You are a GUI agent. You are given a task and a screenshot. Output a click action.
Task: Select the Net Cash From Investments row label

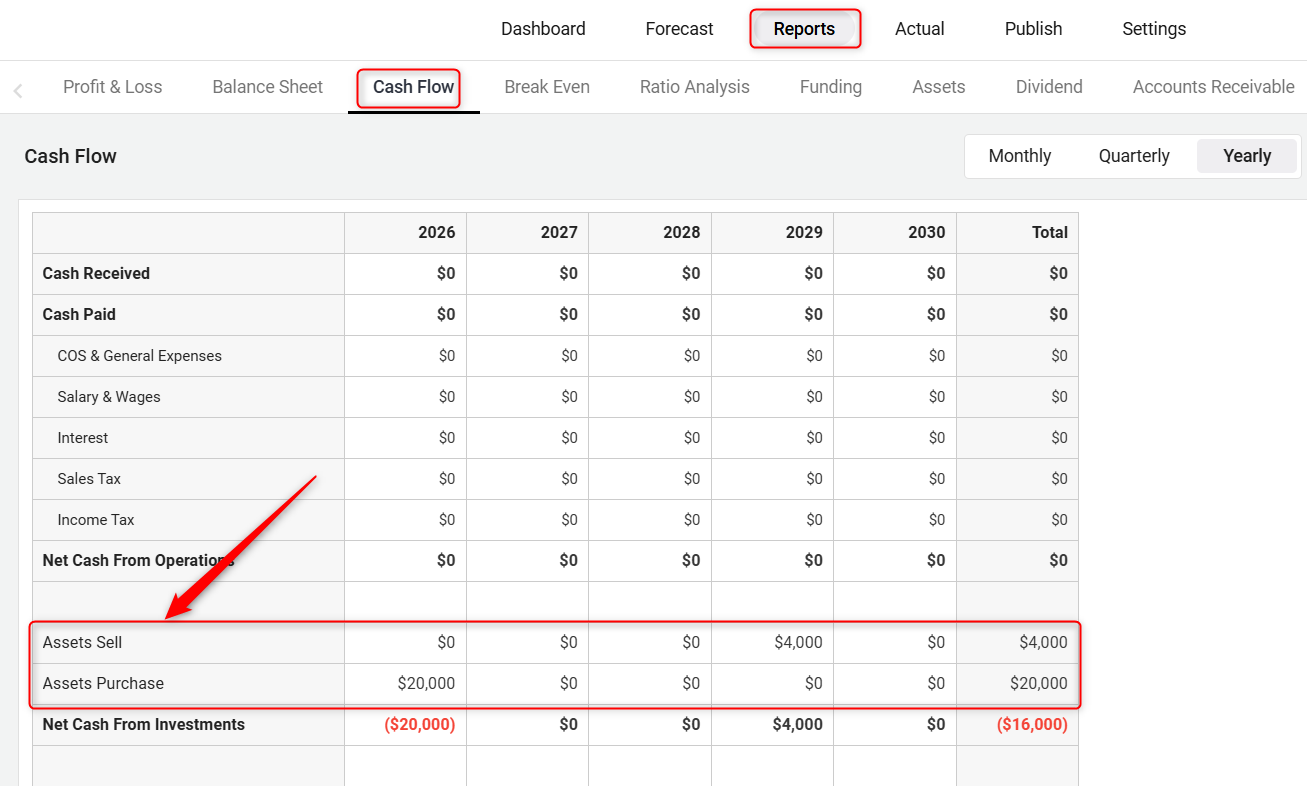click(143, 724)
